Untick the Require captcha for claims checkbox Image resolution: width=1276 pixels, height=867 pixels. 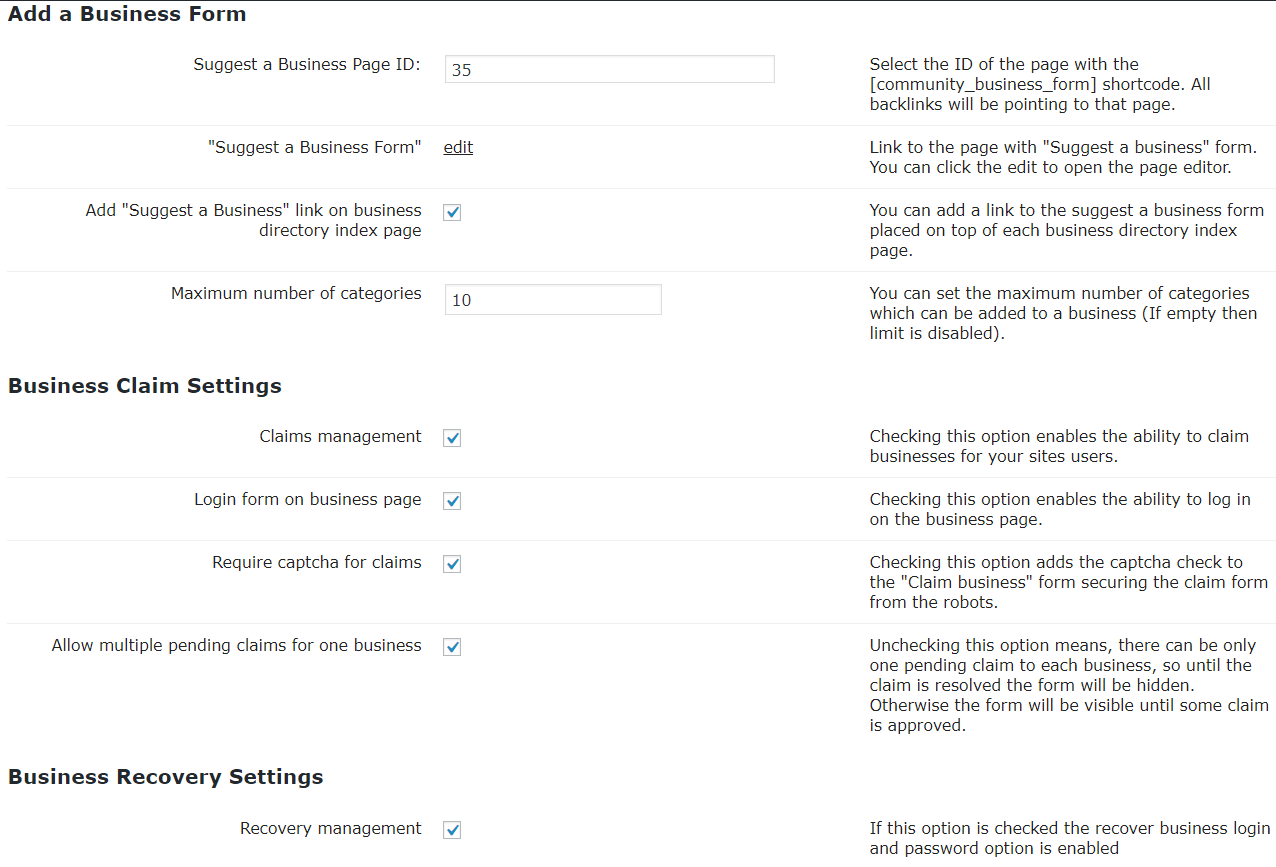(x=452, y=564)
